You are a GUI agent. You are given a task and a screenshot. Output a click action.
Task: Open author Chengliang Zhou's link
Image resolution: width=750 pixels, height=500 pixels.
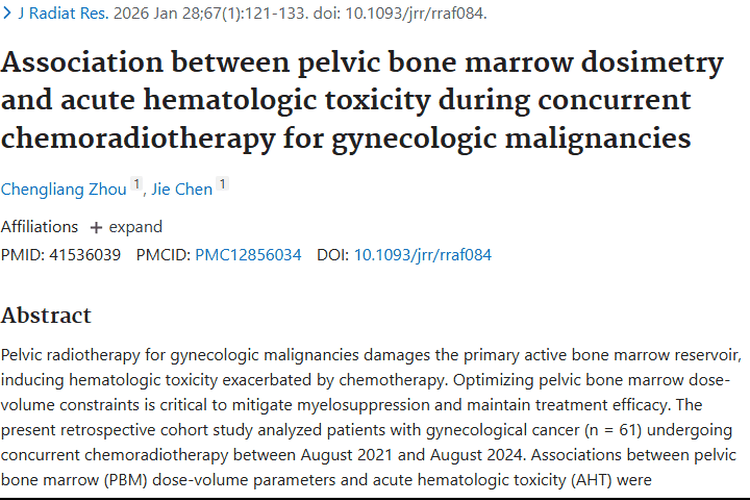click(x=64, y=189)
